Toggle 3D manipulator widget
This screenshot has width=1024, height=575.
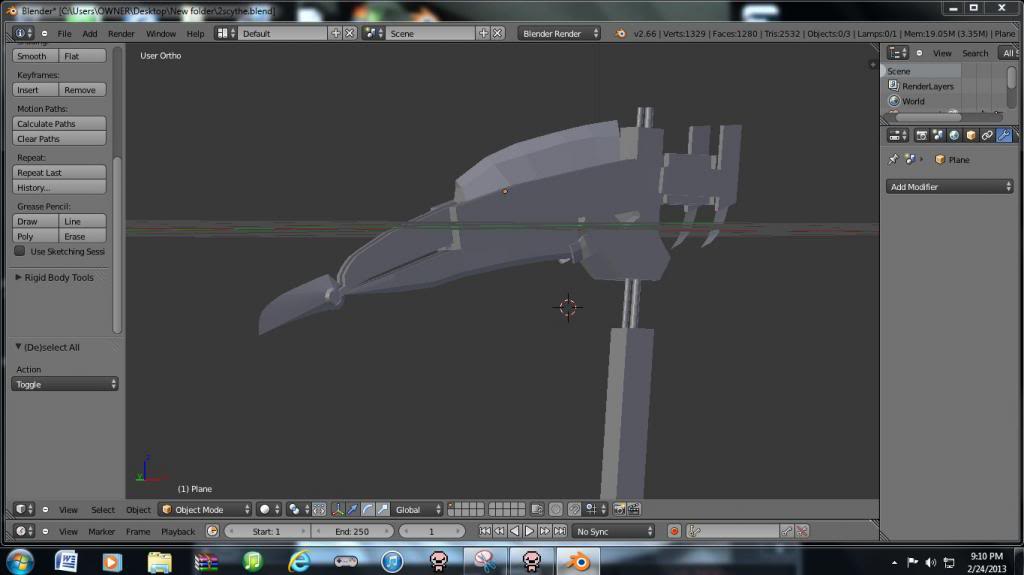[338, 510]
